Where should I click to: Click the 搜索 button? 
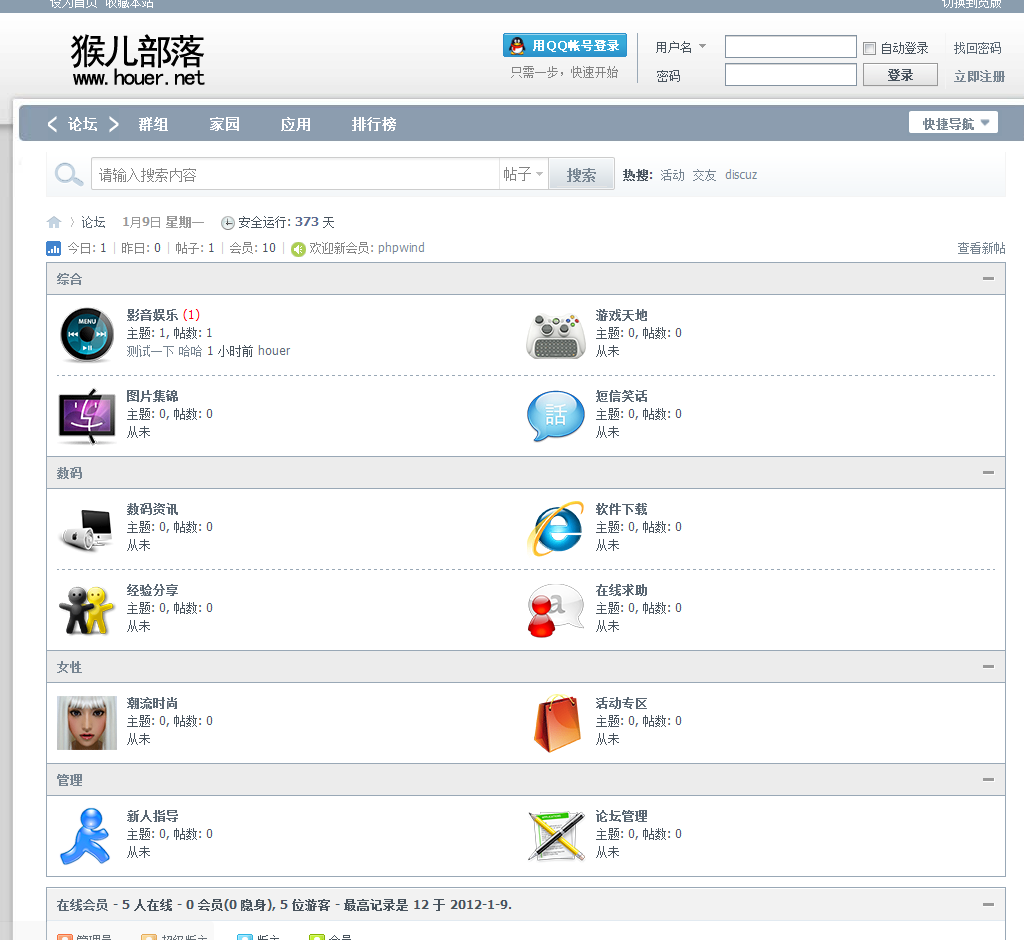(581, 175)
